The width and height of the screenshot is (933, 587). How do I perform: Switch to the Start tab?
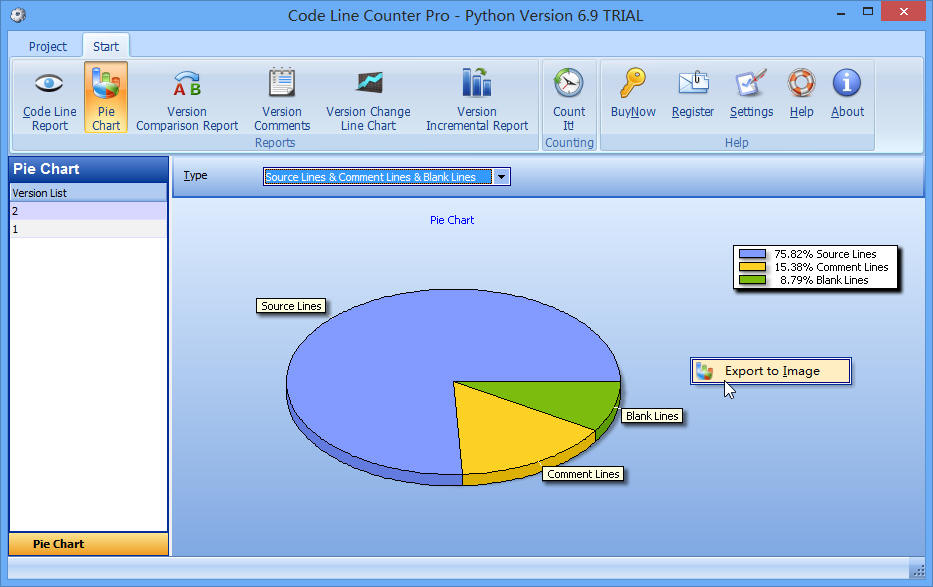(106, 46)
